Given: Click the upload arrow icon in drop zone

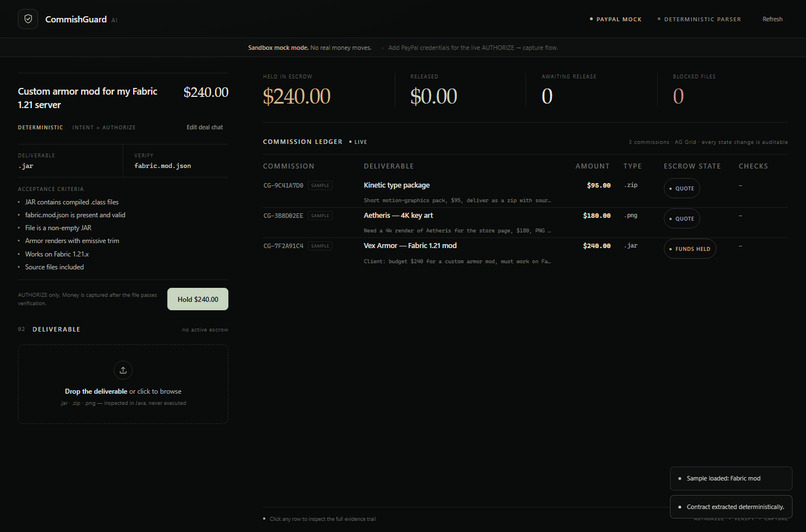Looking at the screenshot, I should pos(123,370).
